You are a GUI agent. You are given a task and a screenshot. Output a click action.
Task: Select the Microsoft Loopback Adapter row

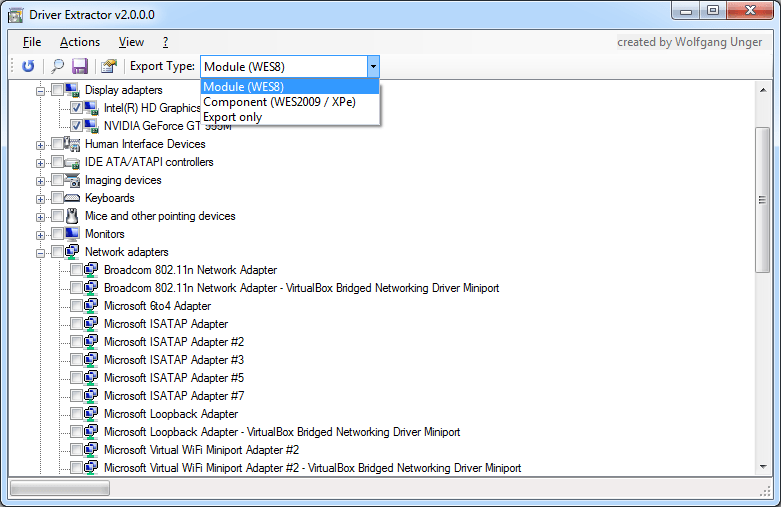171,414
